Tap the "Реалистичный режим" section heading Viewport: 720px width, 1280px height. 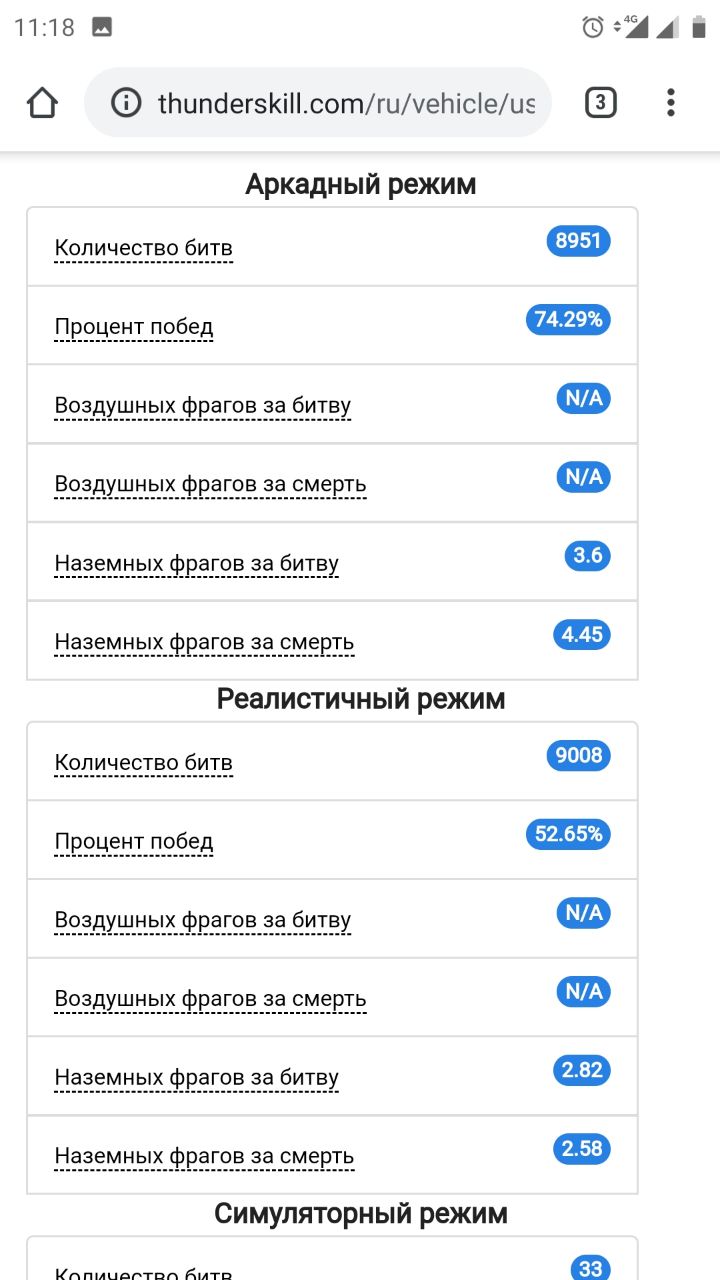361,699
